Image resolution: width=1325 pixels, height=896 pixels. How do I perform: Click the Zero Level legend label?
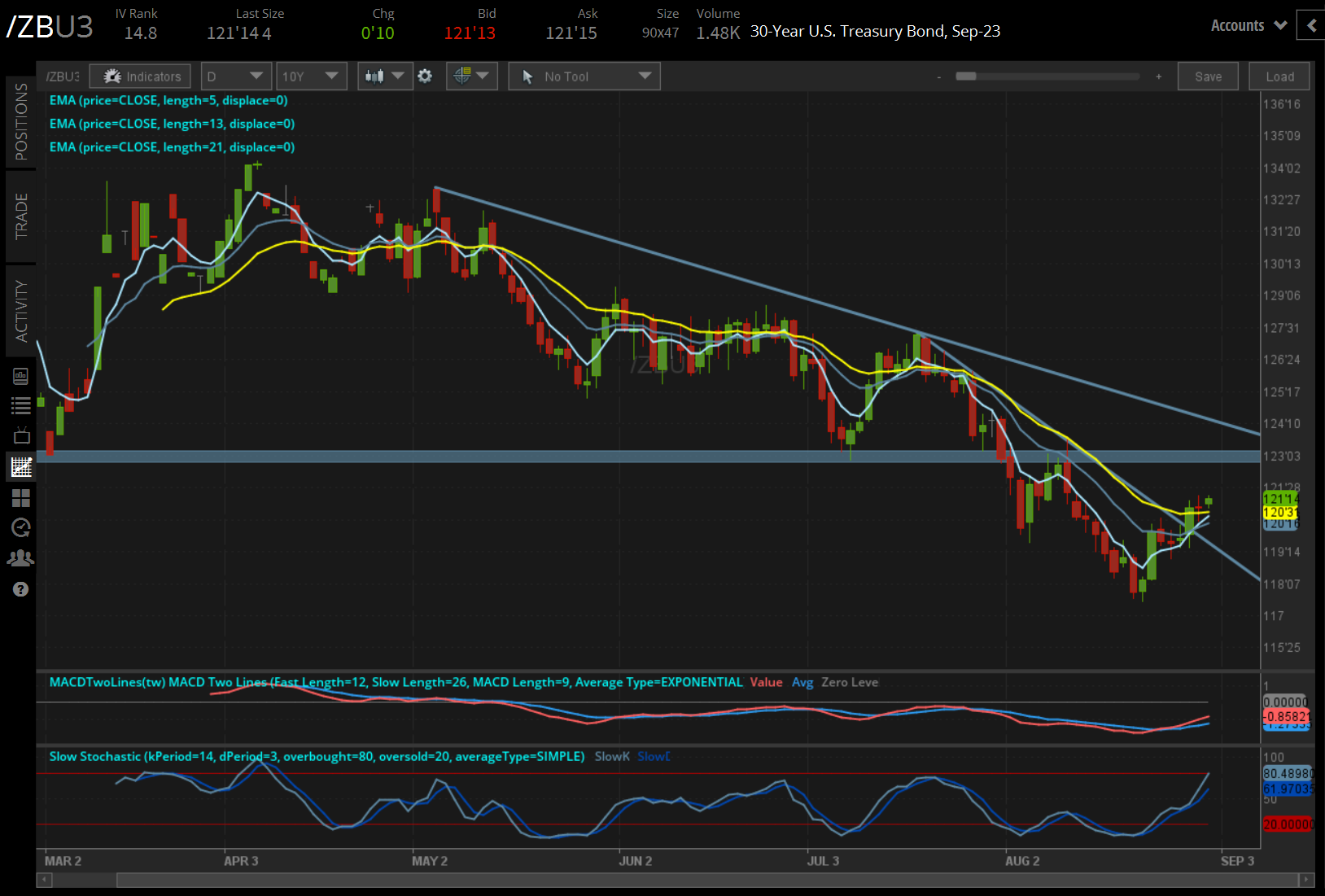[850, 682]
